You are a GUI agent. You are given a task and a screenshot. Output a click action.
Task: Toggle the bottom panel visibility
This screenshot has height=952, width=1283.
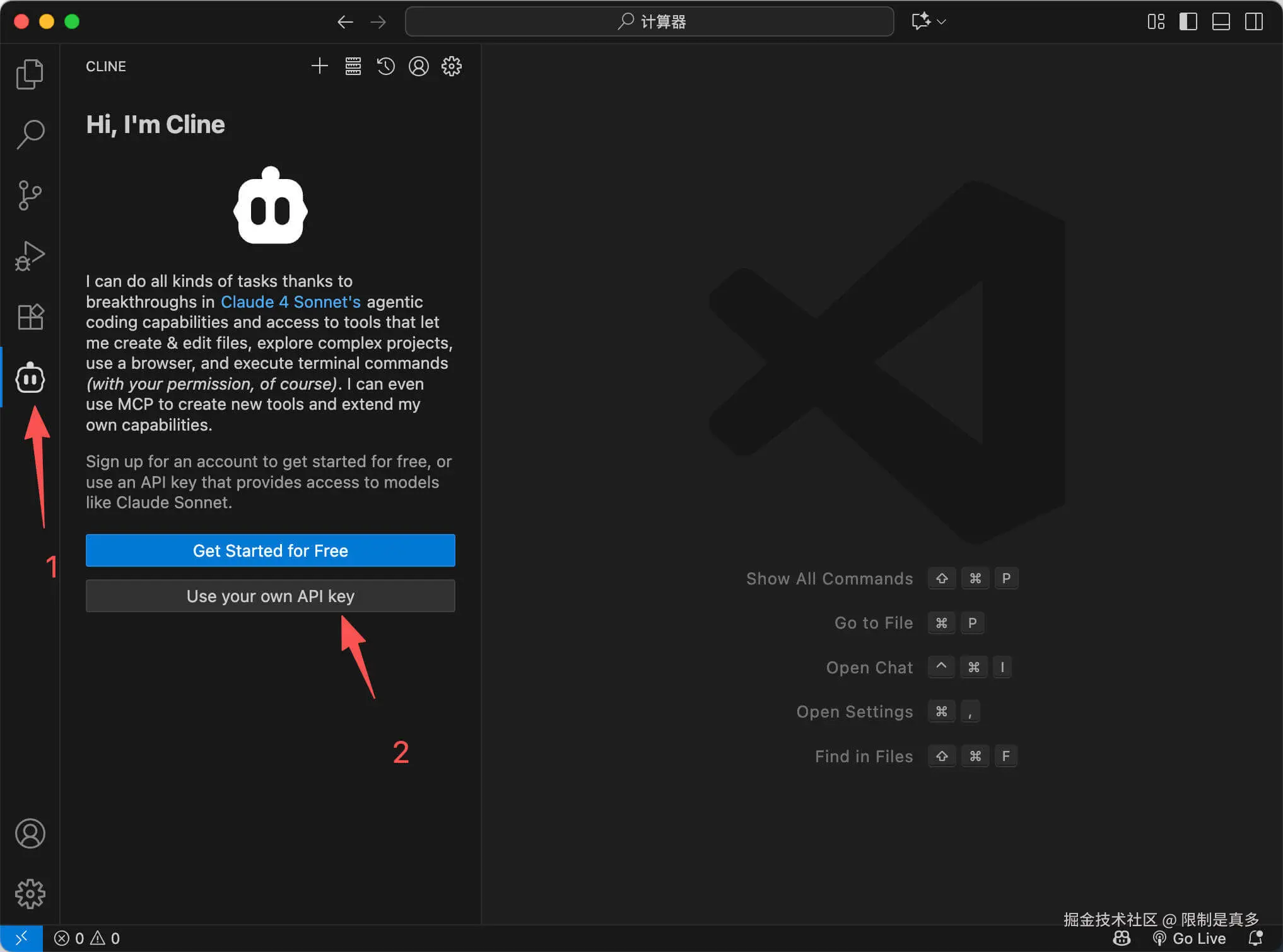pyautogui.click(x=1221, y=21)
